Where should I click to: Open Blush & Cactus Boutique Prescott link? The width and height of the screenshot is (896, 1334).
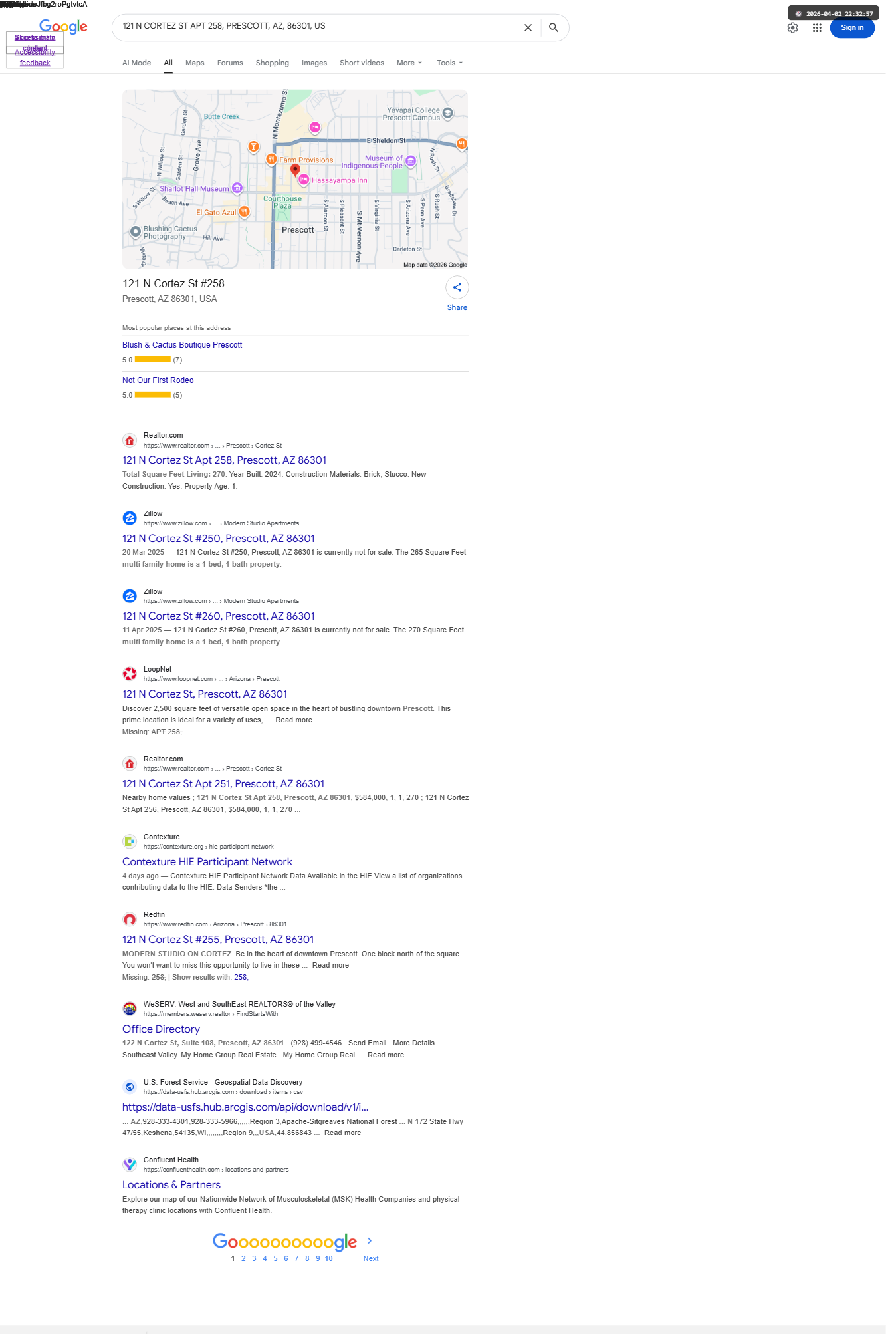point(182,345)
